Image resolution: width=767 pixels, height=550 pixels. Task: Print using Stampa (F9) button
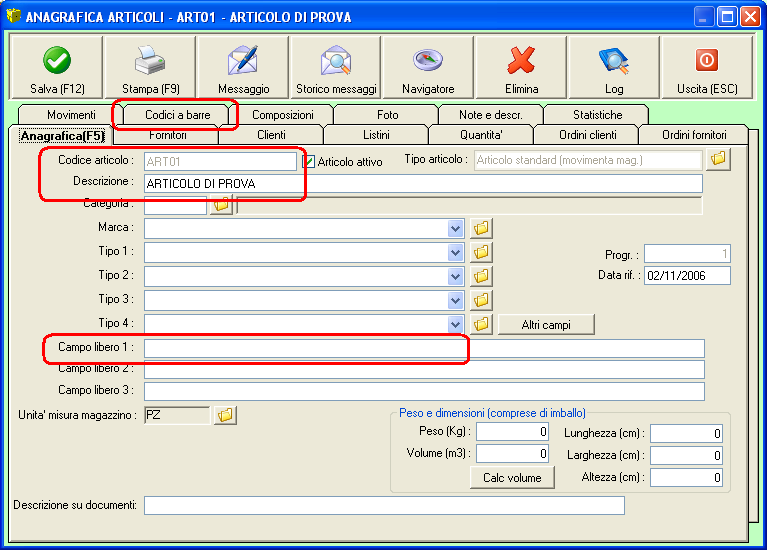coord(150,68)
